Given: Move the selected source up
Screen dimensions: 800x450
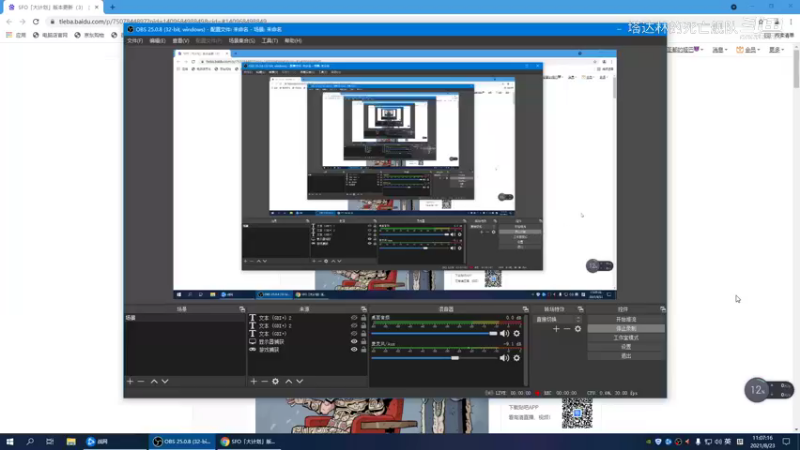Looking at the screenshot, I should point(288,381).
